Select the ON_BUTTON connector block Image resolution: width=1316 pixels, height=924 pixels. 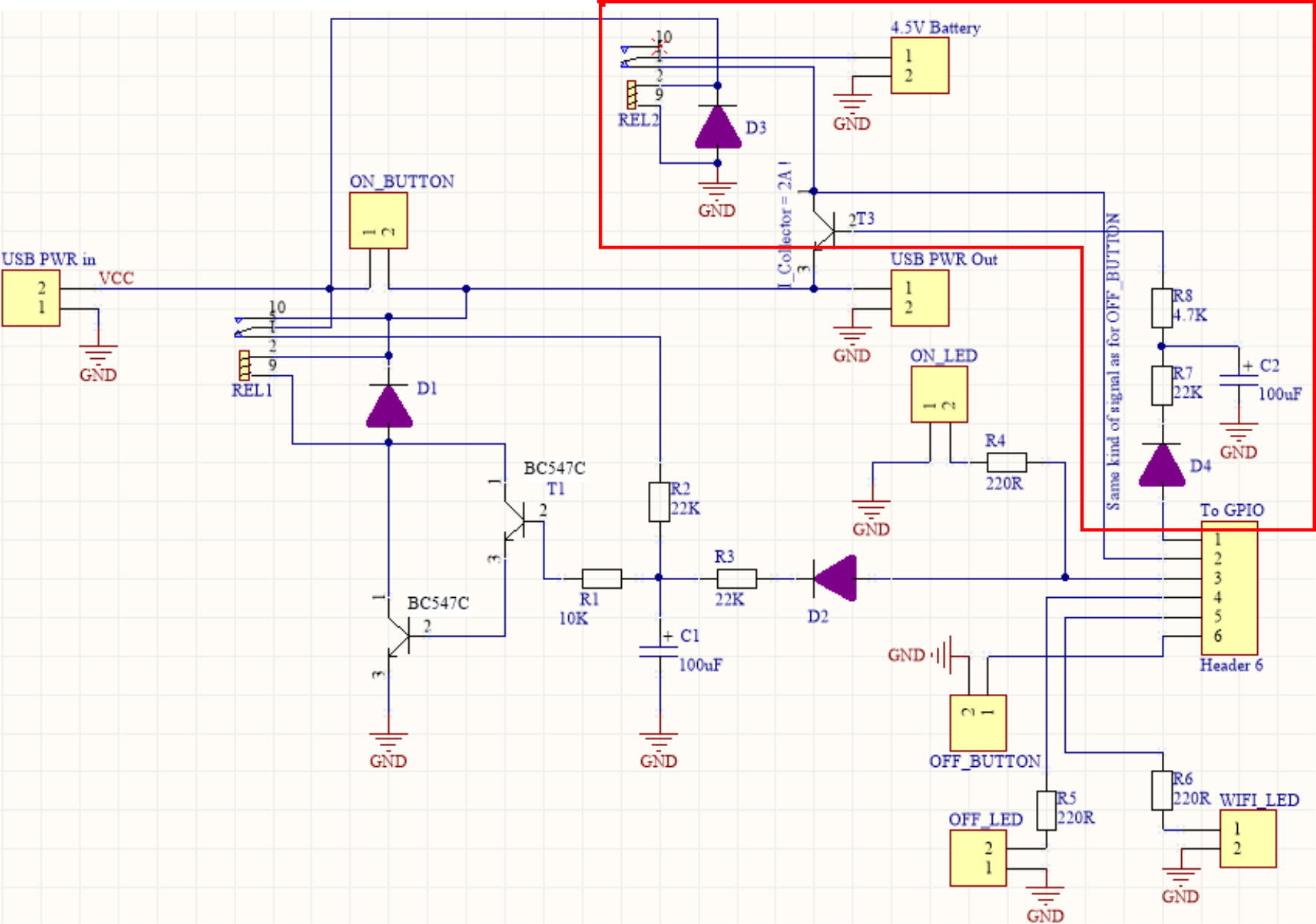tap(378, 221)
